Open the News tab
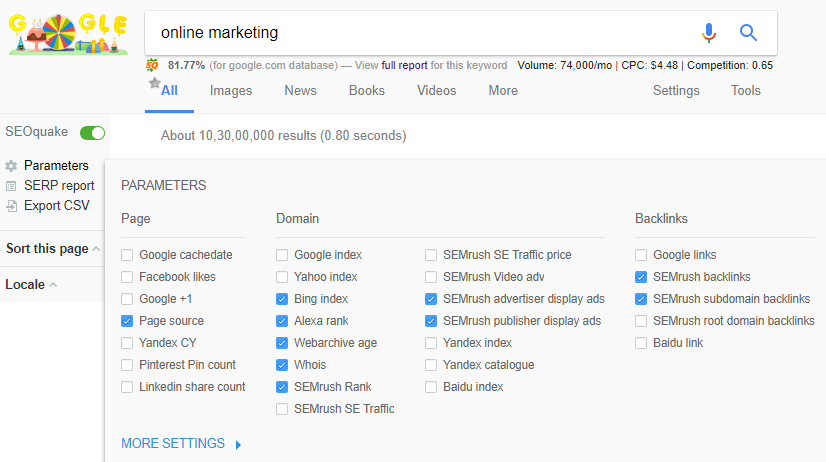The image size is (826, 462). (300, 91)
